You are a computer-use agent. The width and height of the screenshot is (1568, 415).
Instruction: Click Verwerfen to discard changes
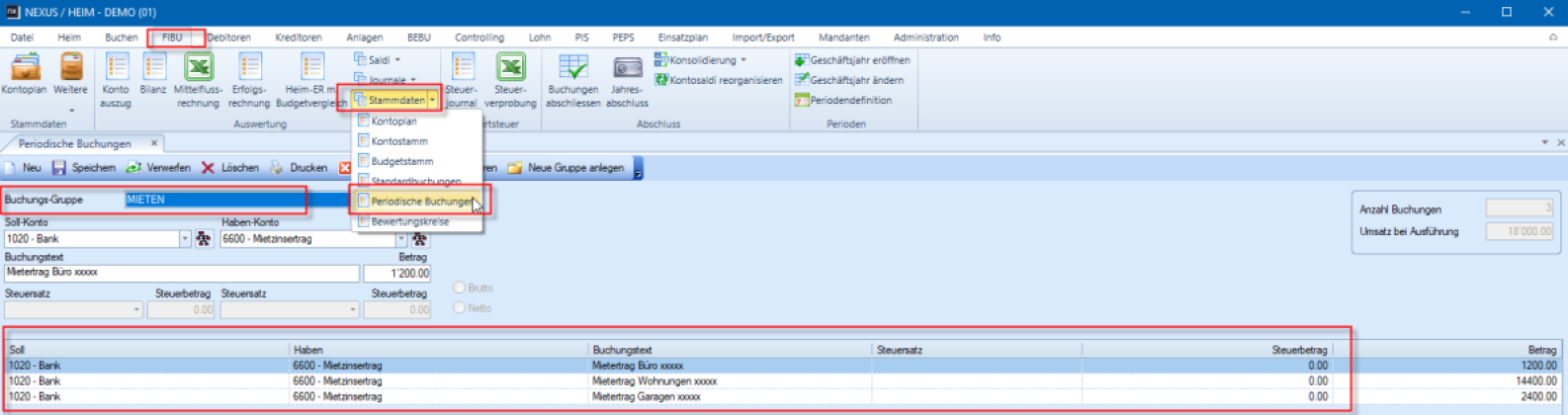coord(158,168)
